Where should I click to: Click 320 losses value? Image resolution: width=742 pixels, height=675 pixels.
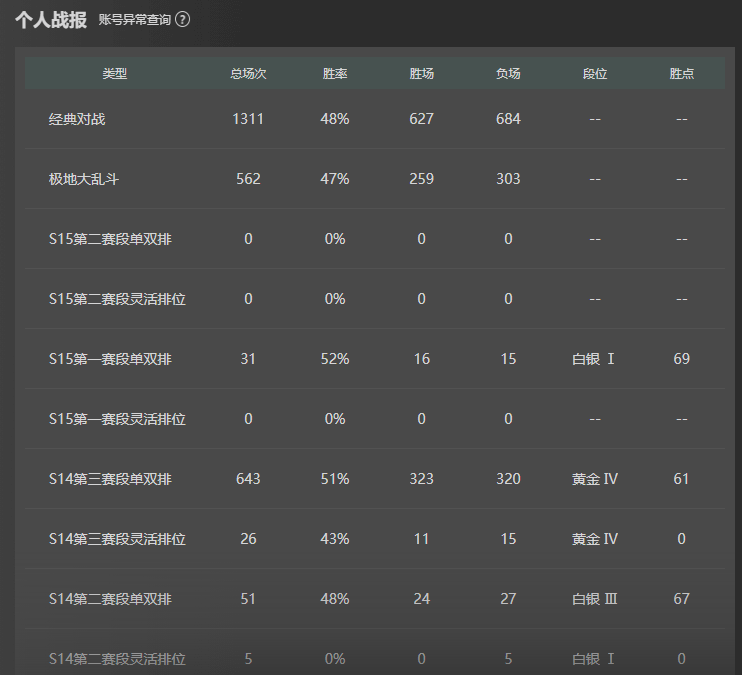click(x=508, y=479)
